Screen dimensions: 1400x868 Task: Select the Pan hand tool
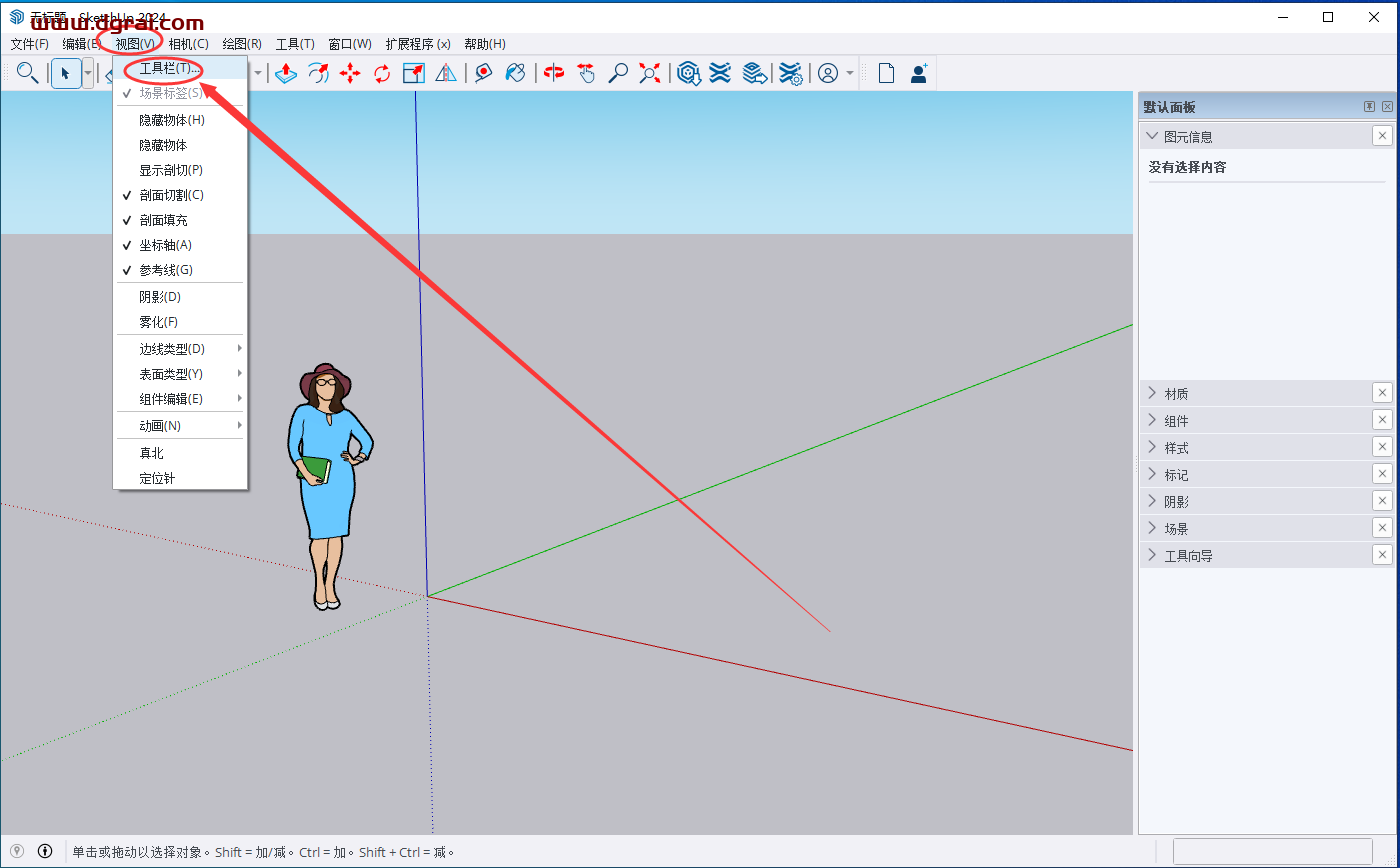point(586,73)
